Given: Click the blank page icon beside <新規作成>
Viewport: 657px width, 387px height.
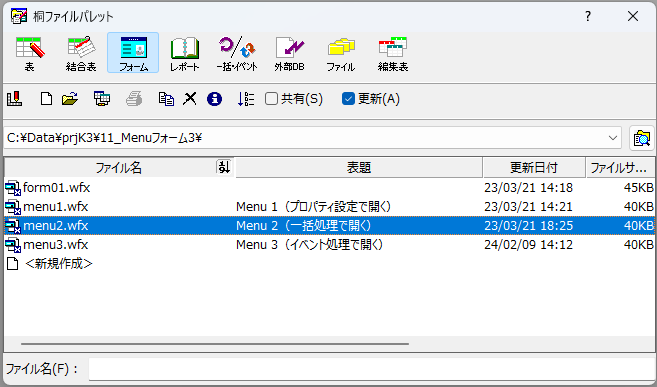Looking at the screenshot, I should 13,263.
